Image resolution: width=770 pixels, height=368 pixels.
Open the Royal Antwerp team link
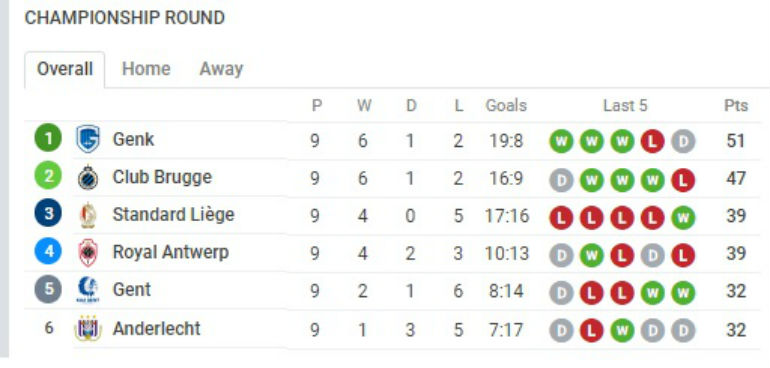(170, 252)
